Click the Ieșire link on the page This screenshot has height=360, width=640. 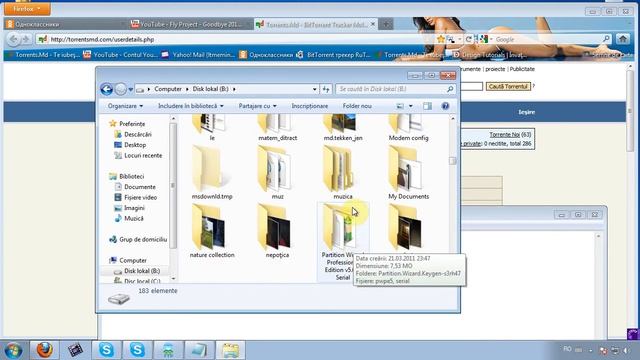[527, 112]
